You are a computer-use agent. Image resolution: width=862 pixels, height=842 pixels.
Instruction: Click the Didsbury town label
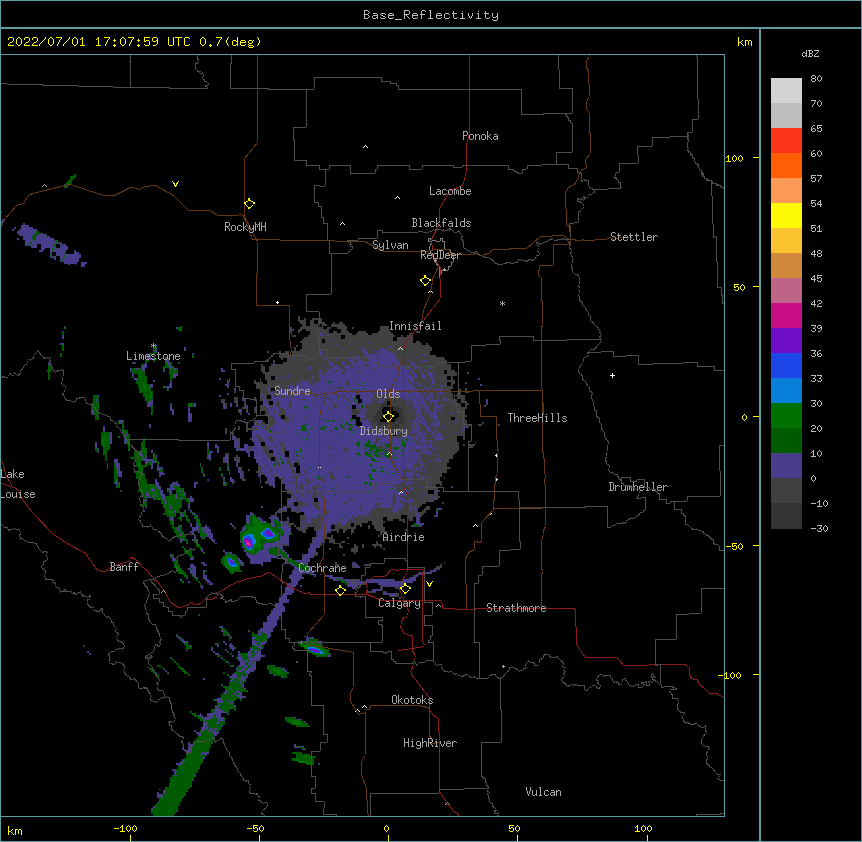tap(384, 431)
